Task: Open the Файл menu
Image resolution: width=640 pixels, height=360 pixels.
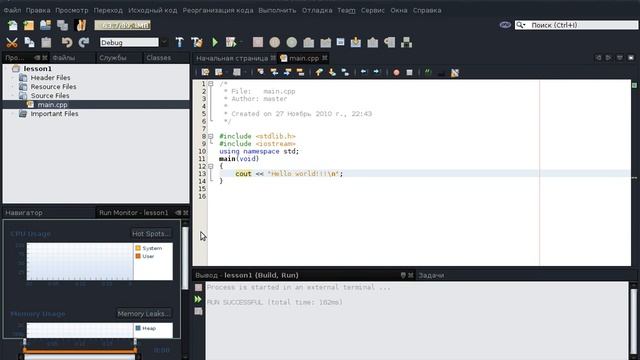Action: [x=12, y=10]
